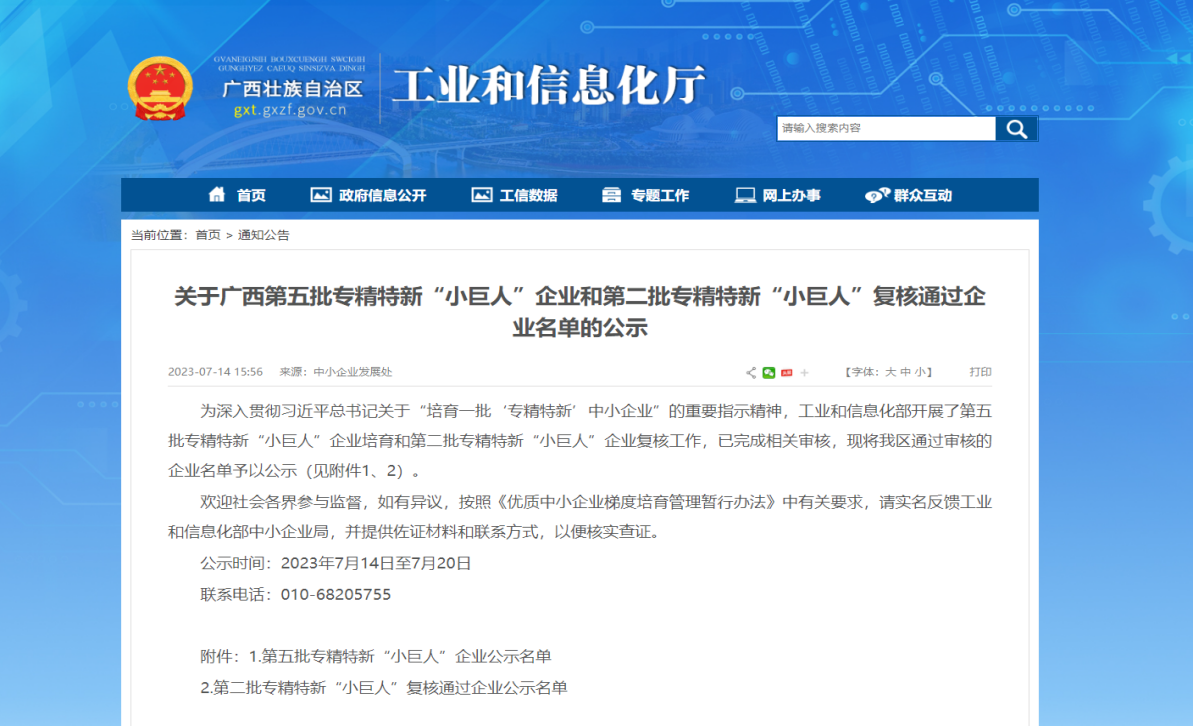Focus the search input field
This screenshot has width=1193, height=726.
point(885,129)
